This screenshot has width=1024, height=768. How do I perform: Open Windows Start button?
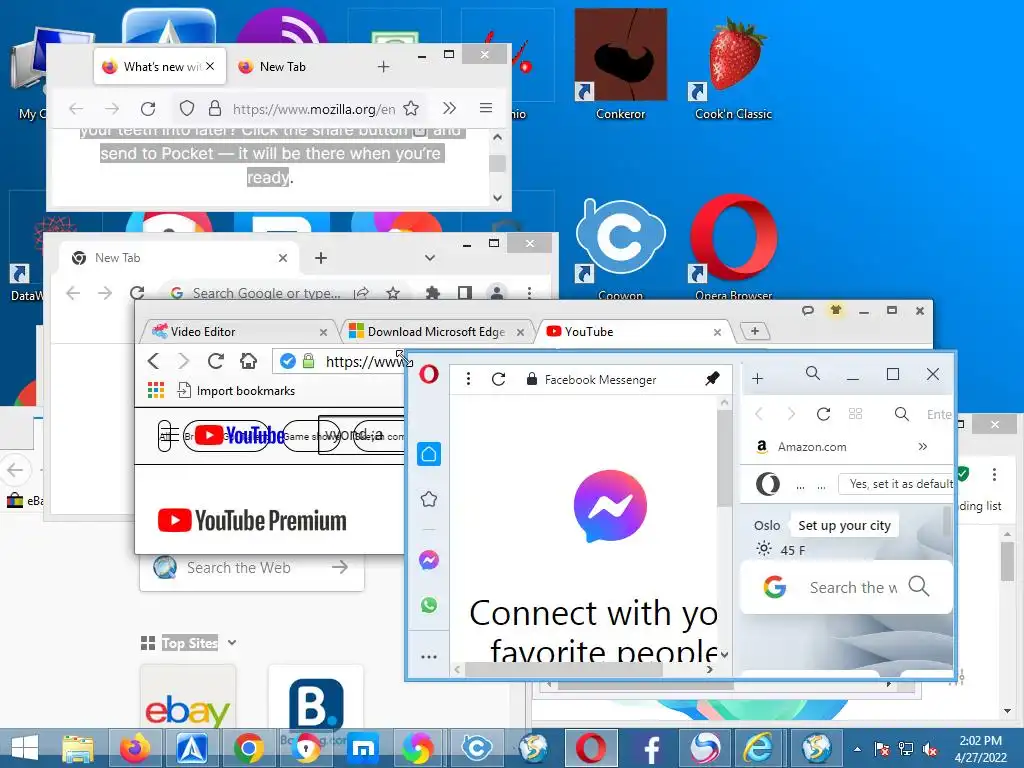point(25,748)
